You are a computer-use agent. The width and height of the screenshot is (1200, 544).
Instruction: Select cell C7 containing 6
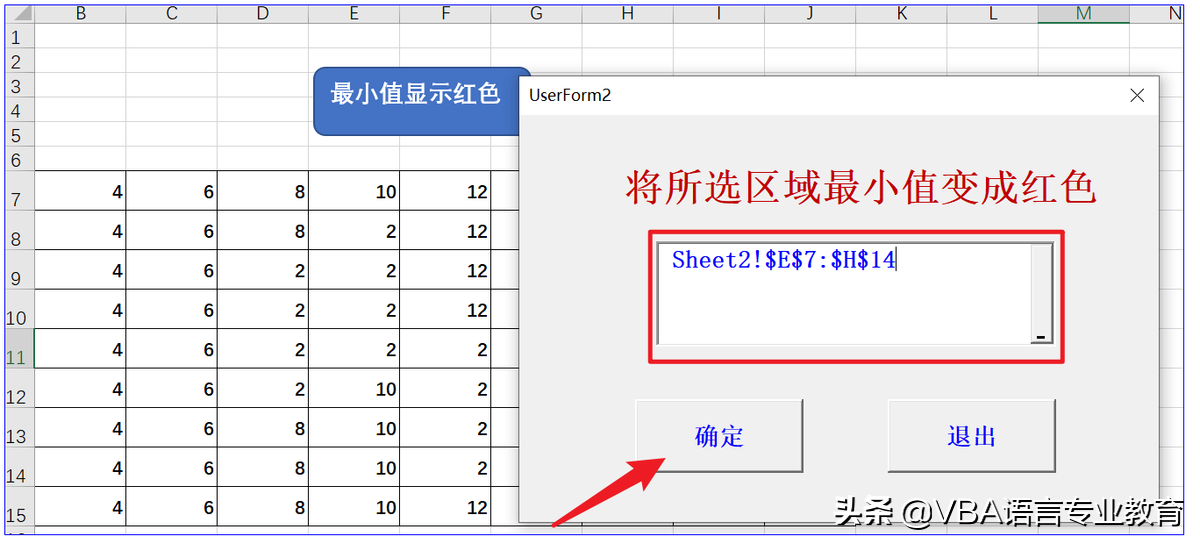(172, 191)
